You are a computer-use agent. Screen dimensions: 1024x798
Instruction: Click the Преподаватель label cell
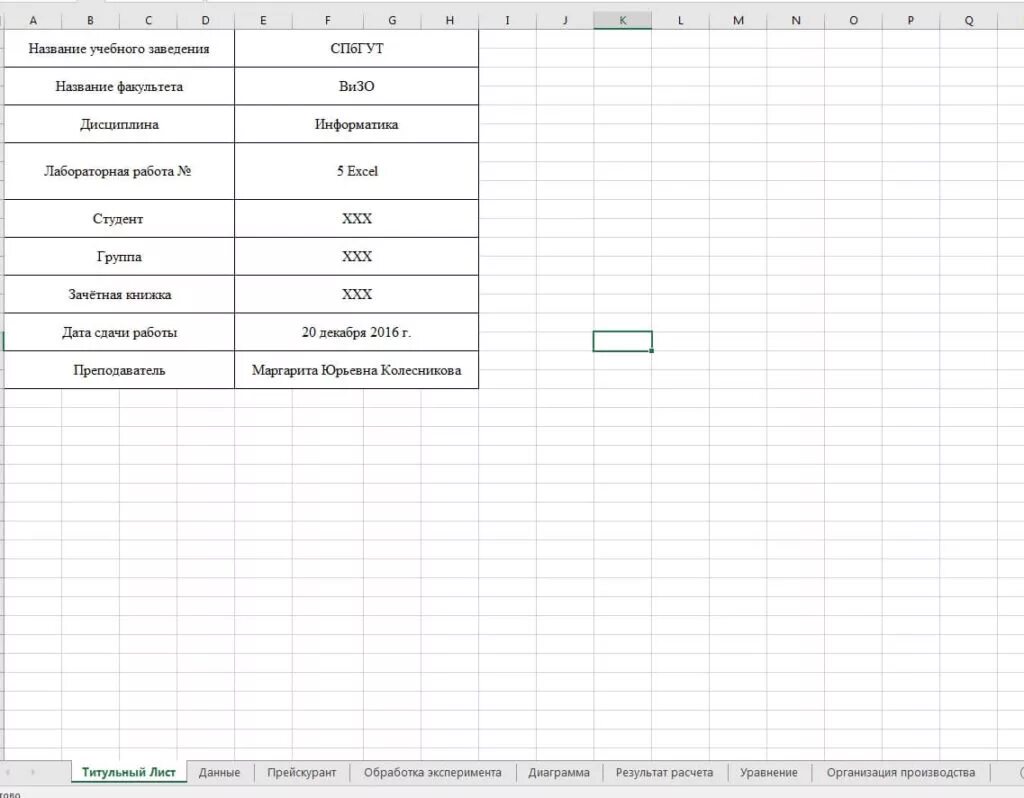(119, 370)
